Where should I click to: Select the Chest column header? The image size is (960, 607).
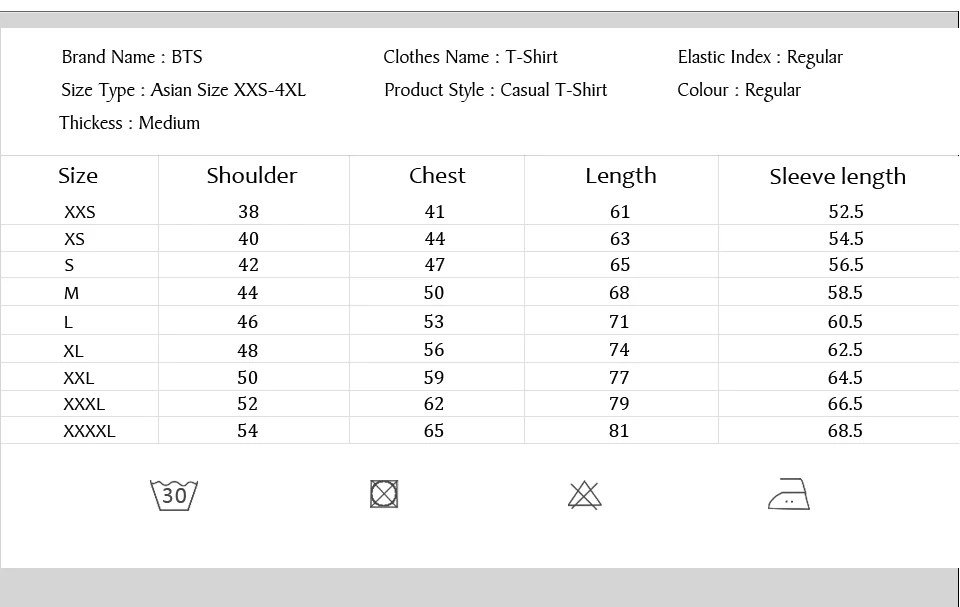click(x=437, y=176)
